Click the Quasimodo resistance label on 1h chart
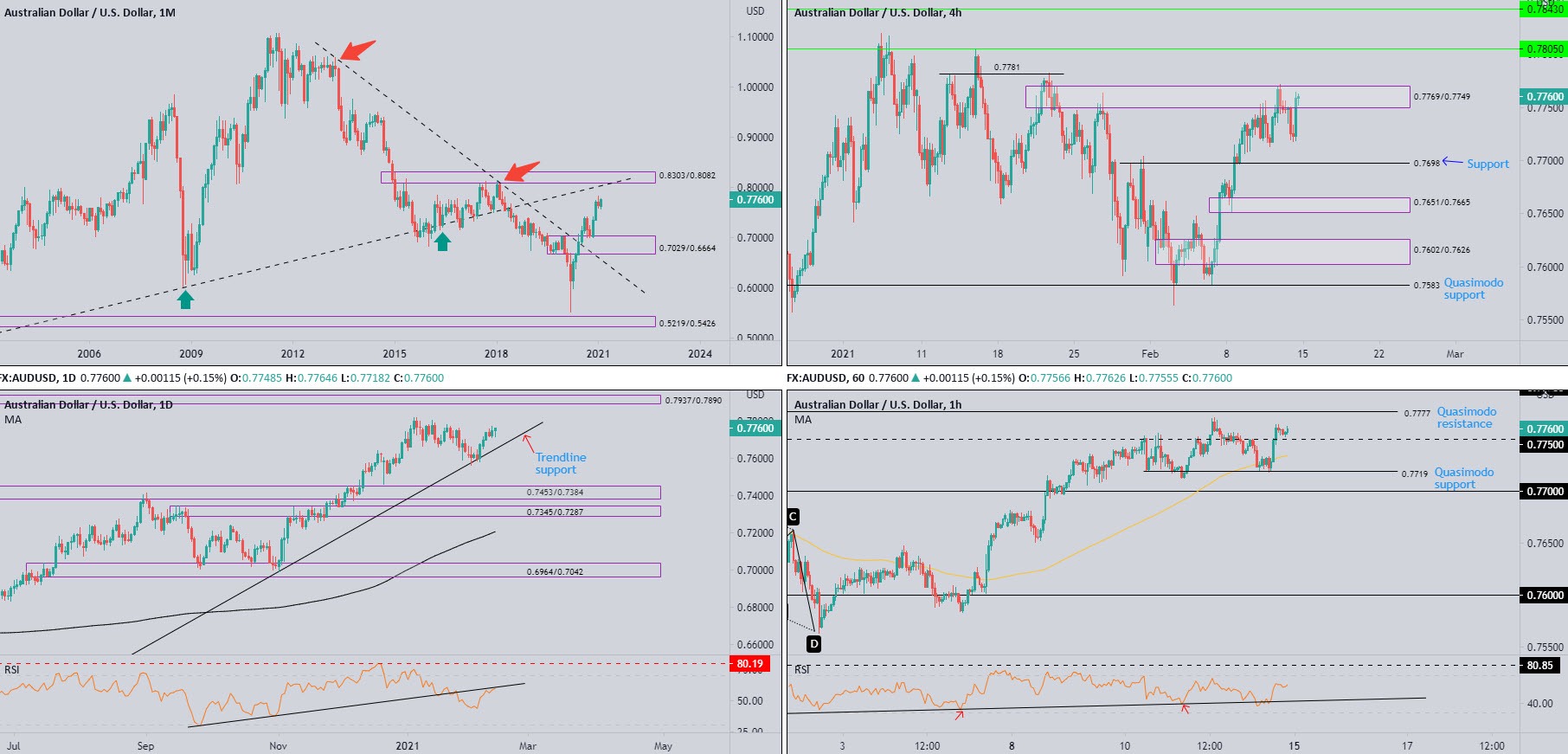This screenshot has width=1568, height=754. [x=1466, y=417]
